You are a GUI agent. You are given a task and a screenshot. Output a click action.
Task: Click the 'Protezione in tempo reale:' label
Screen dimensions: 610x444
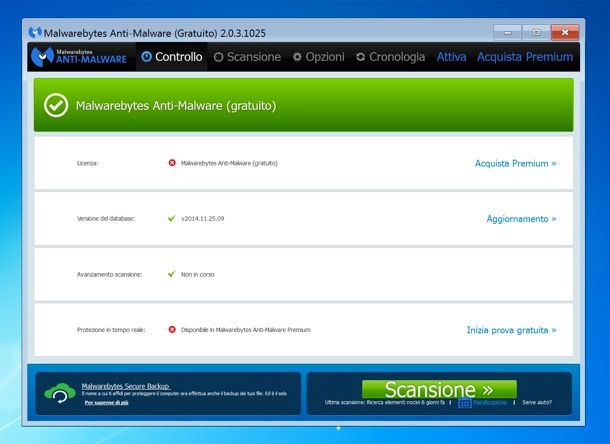click(111, 330)
